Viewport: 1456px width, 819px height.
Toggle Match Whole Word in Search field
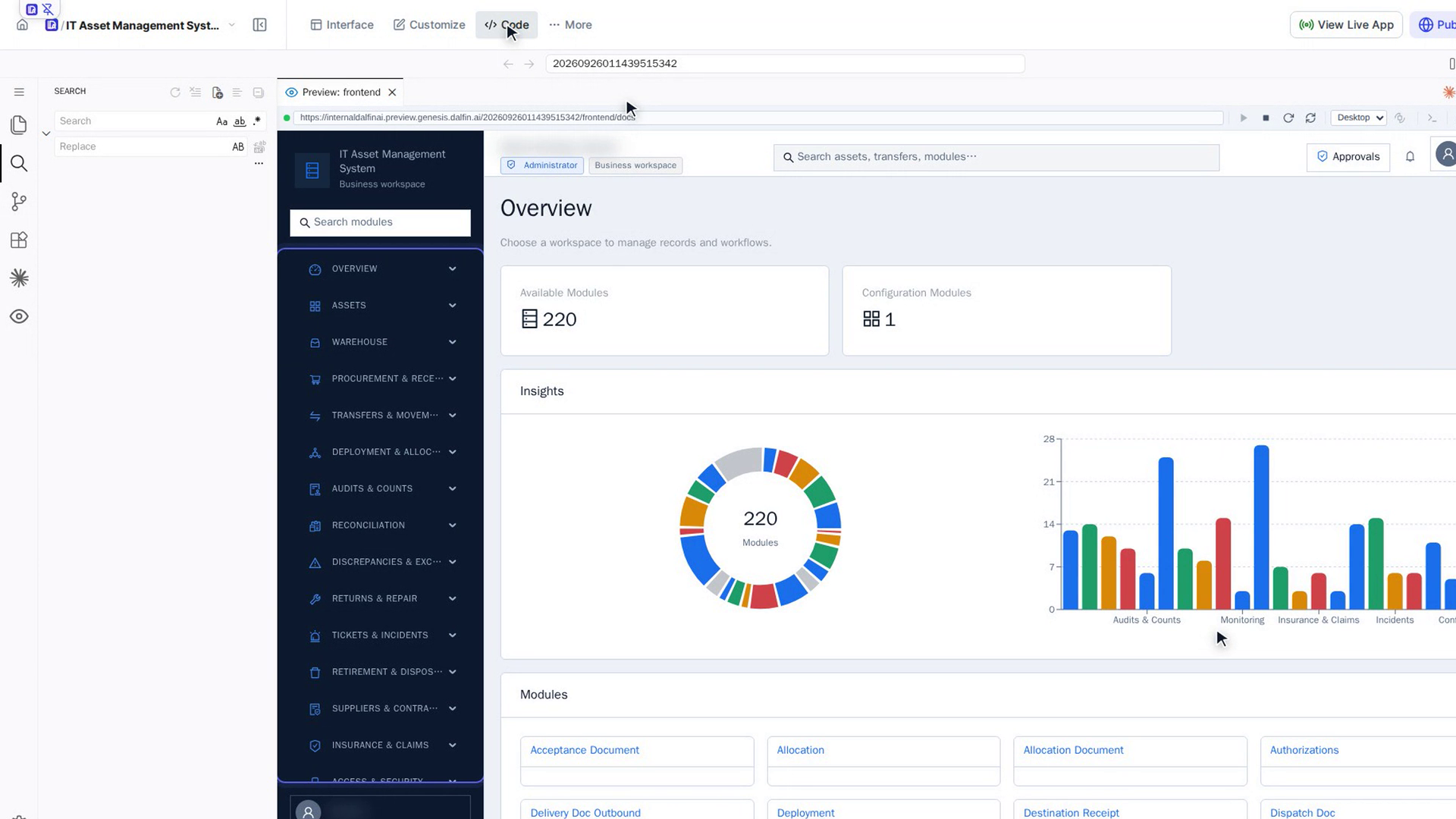(240, 121)
